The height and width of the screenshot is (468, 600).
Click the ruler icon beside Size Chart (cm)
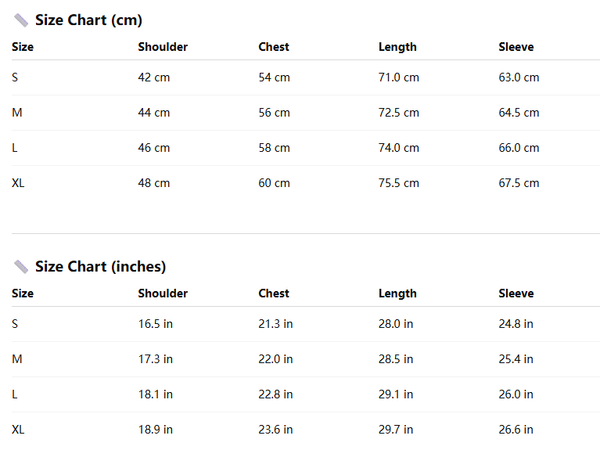[21, 20]
